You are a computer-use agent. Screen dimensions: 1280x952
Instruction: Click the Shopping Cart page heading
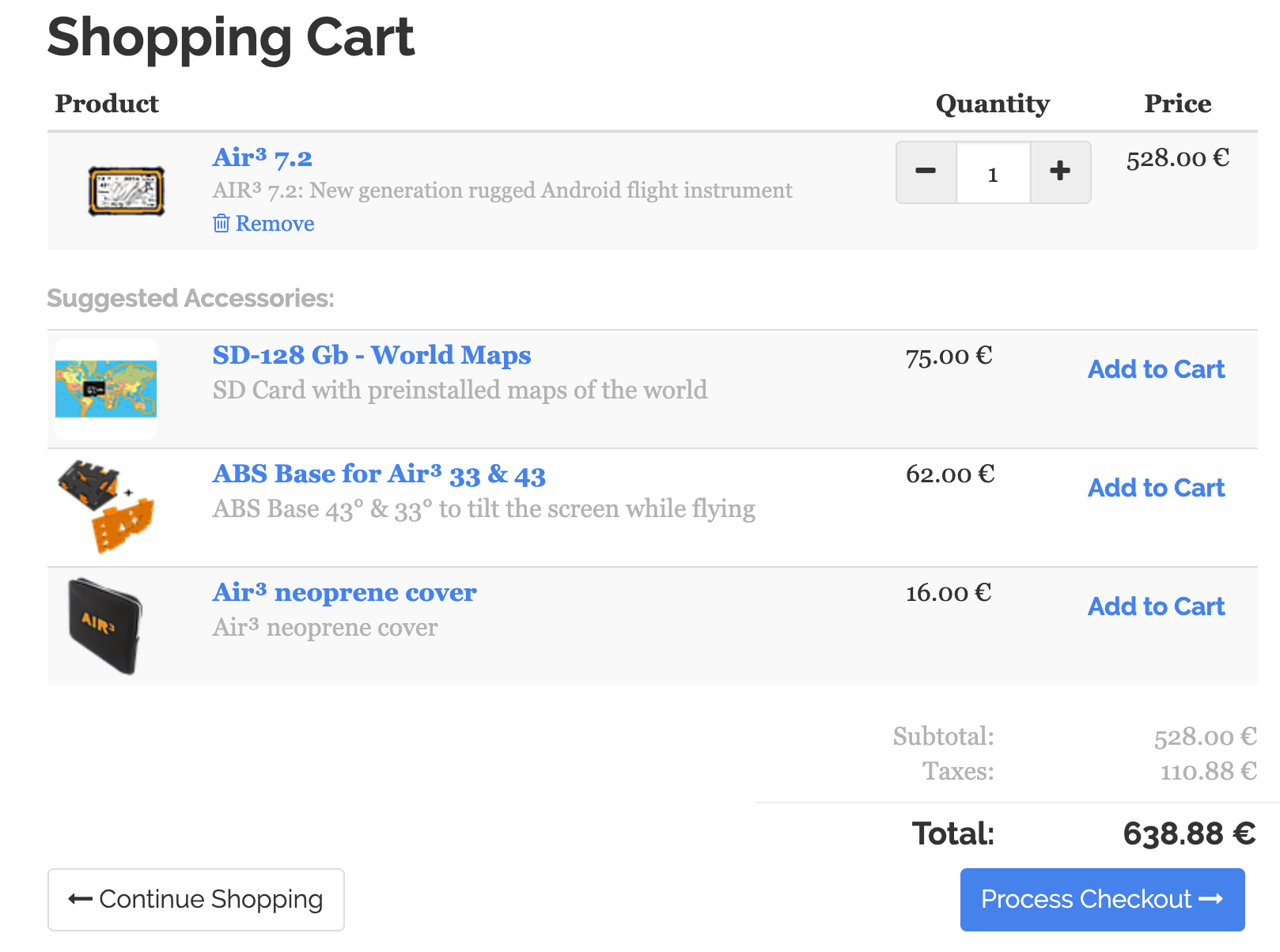pyautogui.click(x=231, y=37)
